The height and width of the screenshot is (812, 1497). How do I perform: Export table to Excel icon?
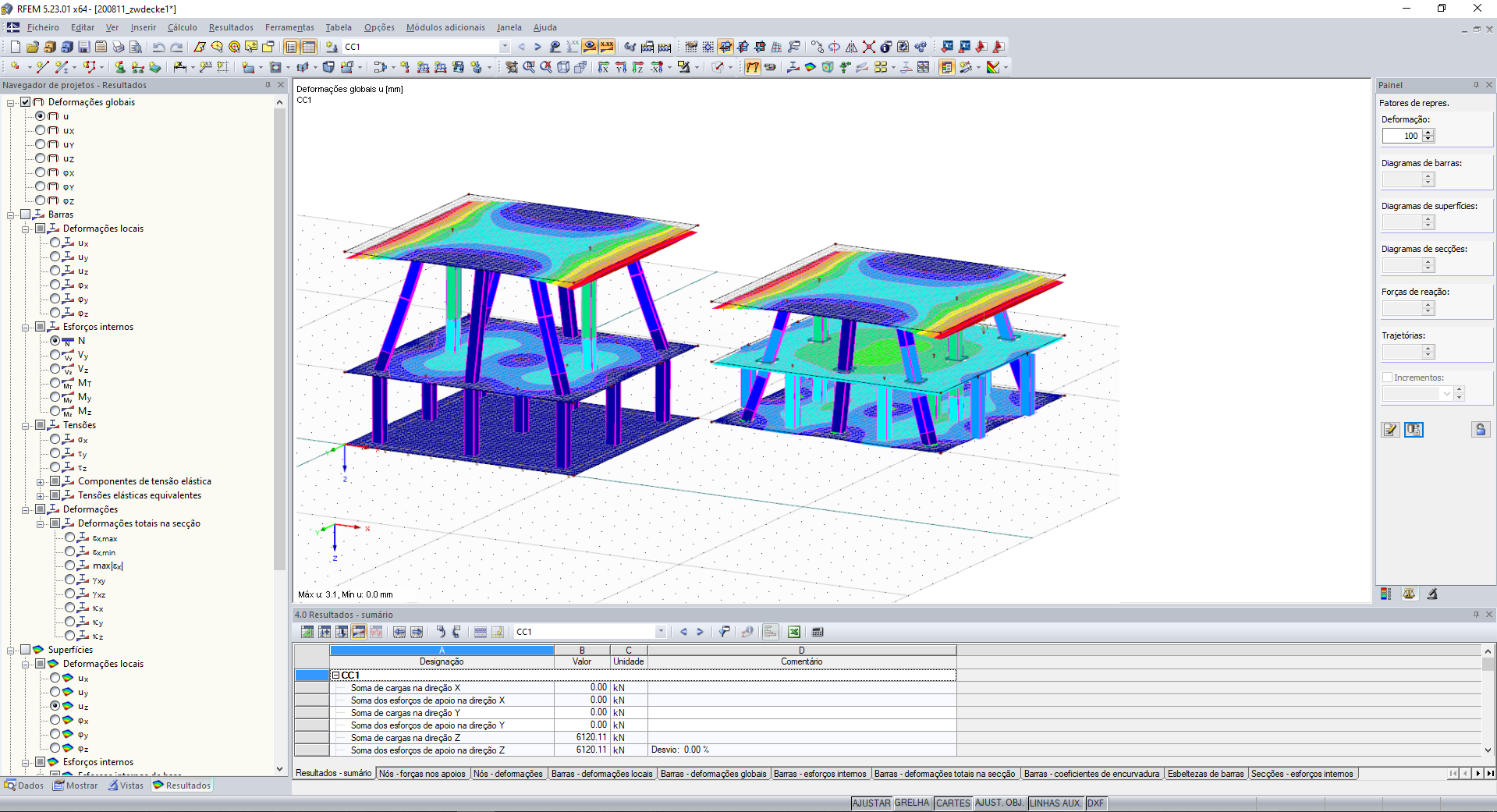tap(794, 632)
